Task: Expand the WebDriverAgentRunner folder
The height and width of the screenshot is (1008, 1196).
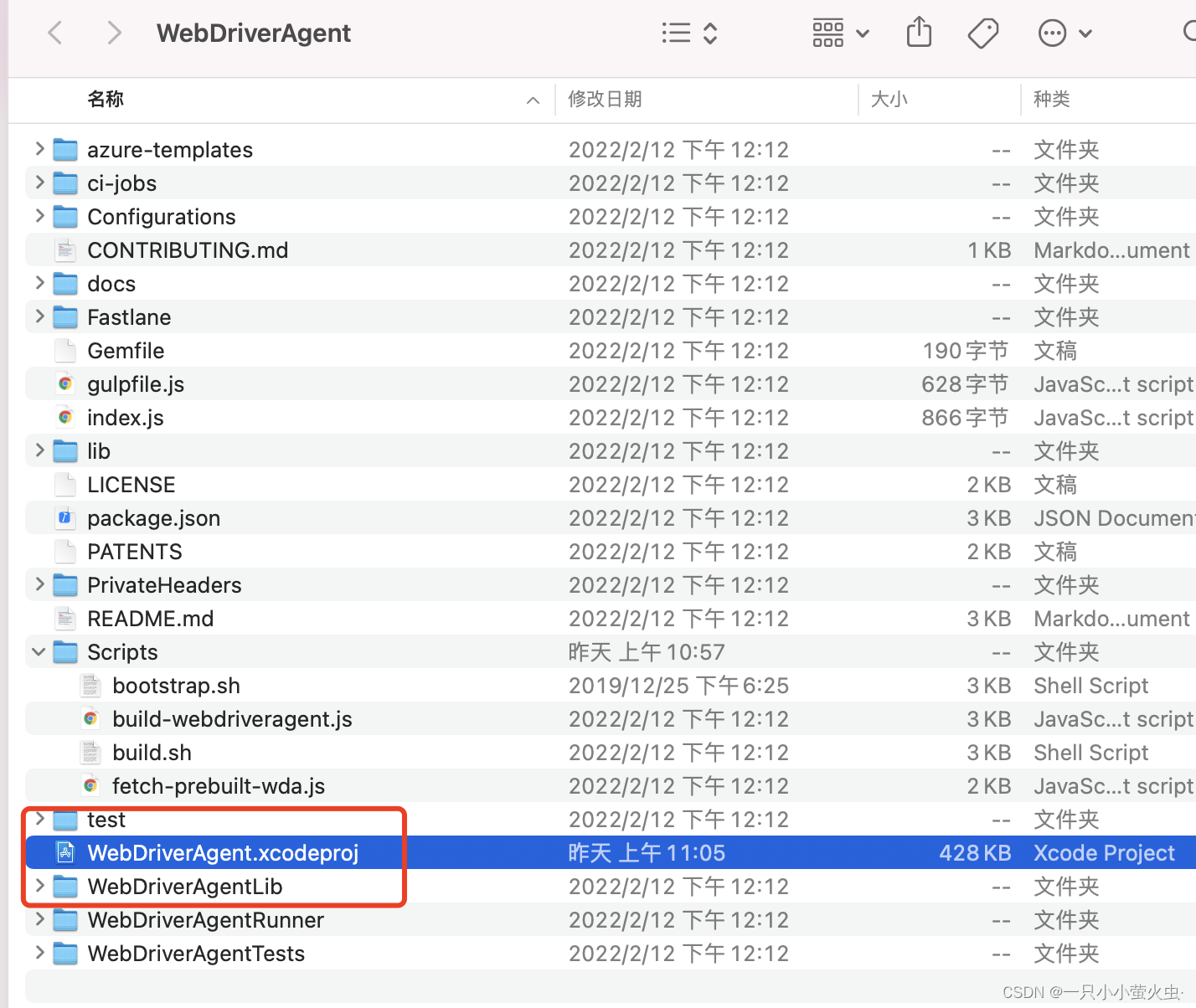Action: point(39,919)
